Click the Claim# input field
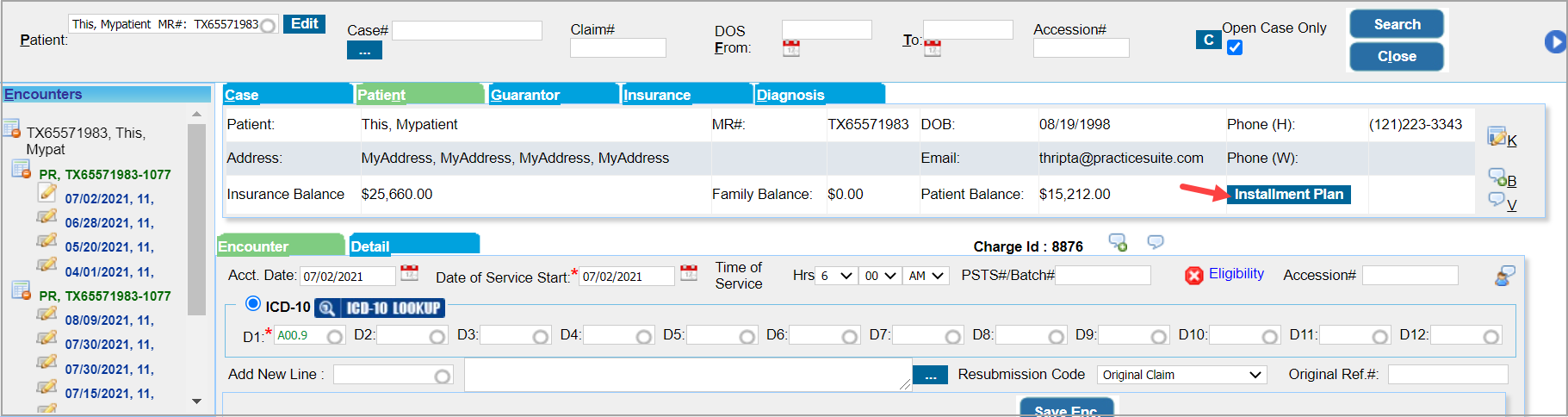 618,48
